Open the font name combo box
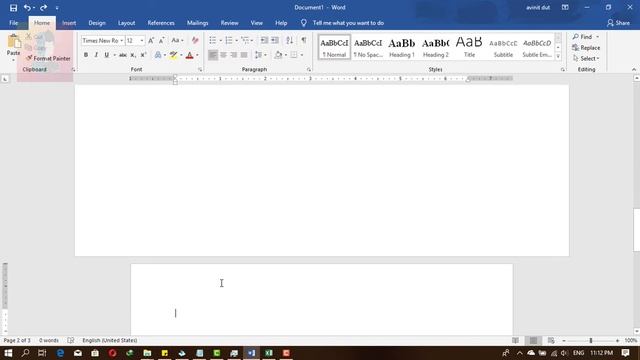This screenshot has width=640, height=360. 102,40
